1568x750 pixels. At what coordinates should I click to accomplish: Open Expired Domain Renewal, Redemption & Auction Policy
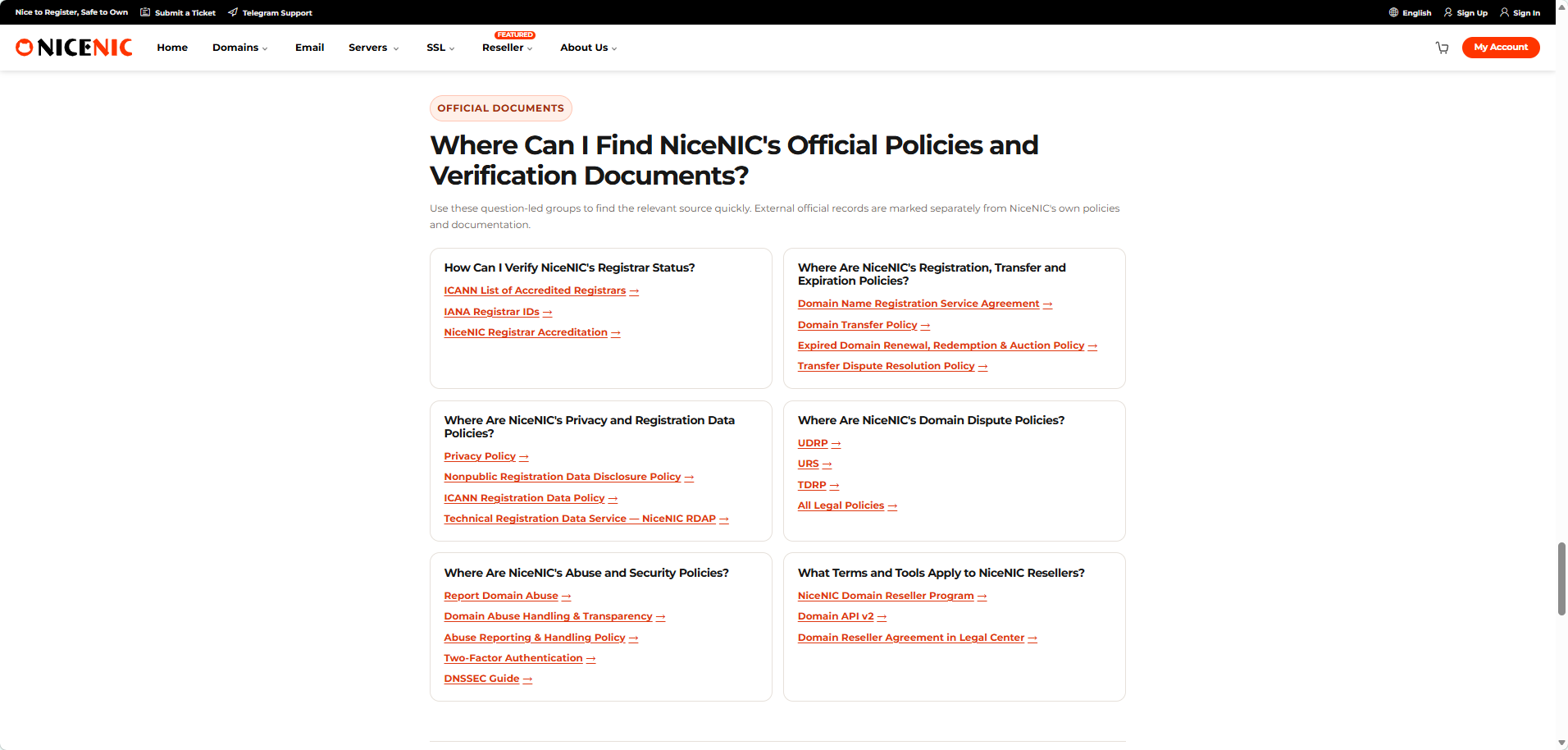[x=947, y=345]
